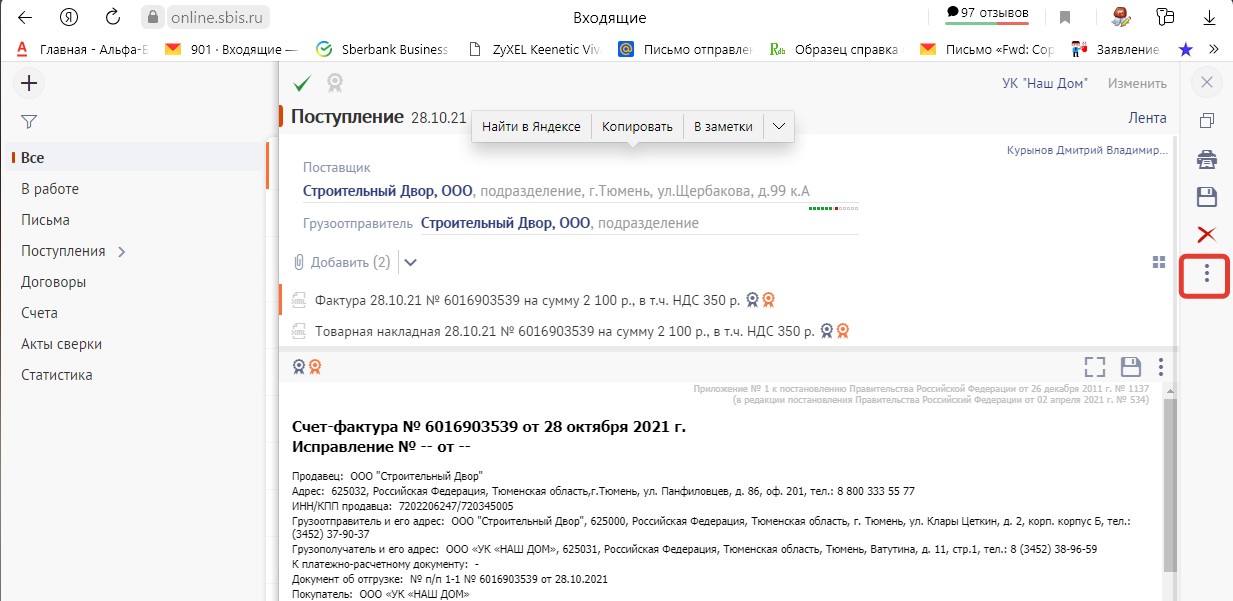Open the 97 отзывов reviews badge
Image resolution: width=1233 pixels, height=601 pixels.
tap(987, 14)
